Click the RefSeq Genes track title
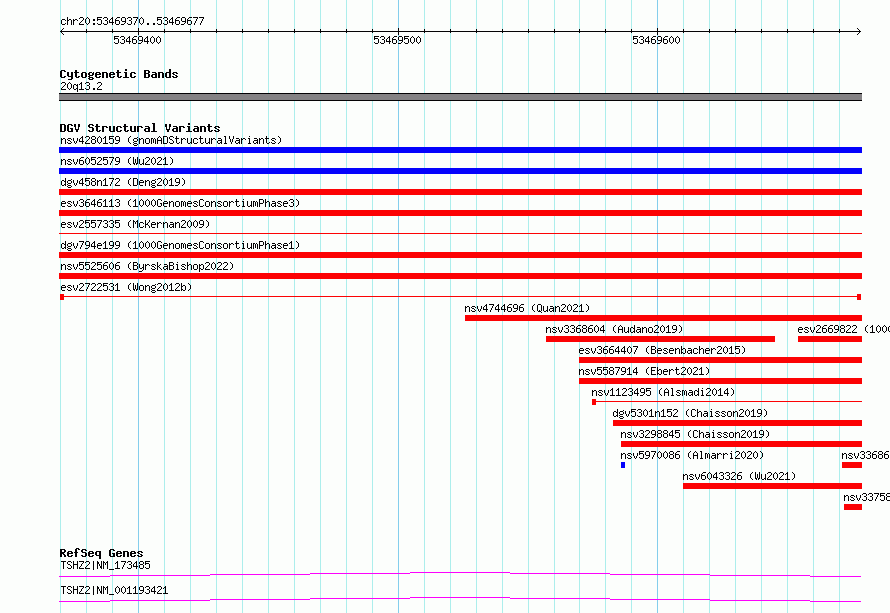Image resolution: width=890 pixels, height=613 pixels. [x=101, y=553]
